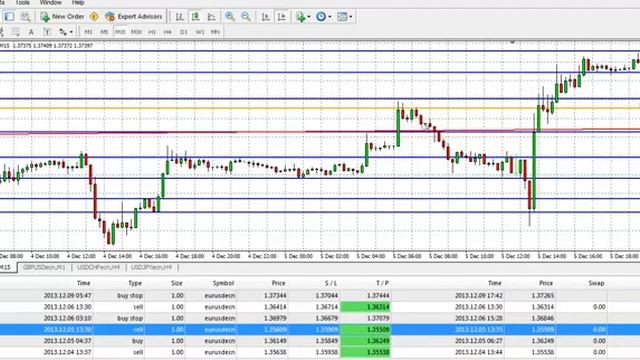Switch to M5 timeframe
The width and height of the screenshot is (640, 360).
pos(104,32)
